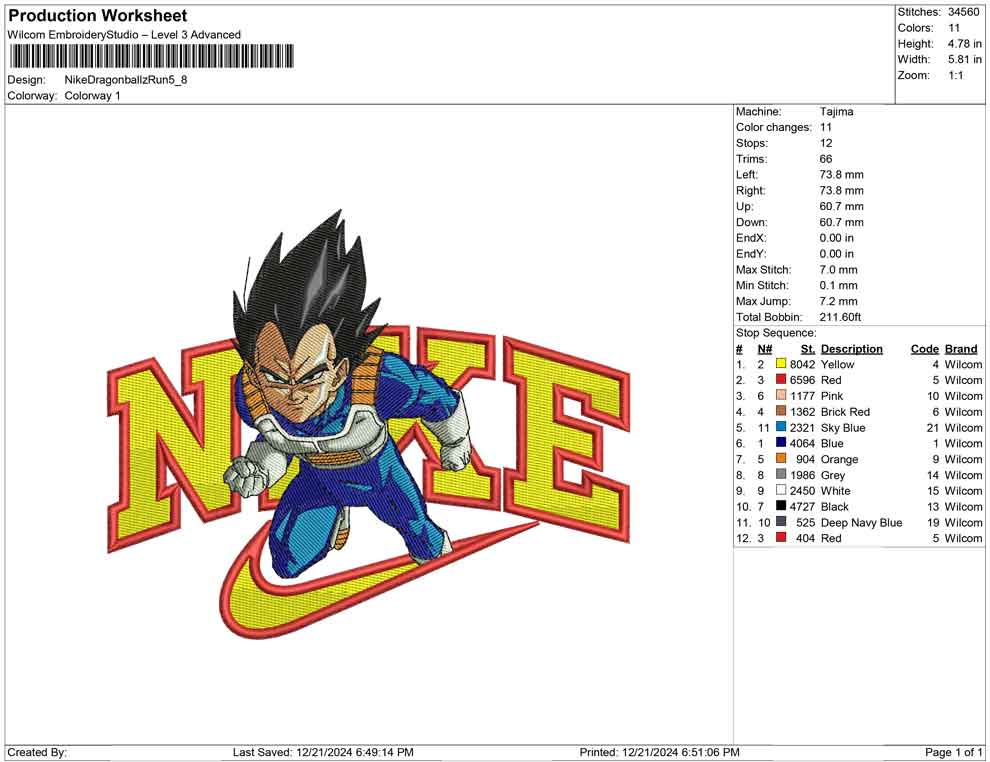Click the 'Page 1 of 1' footer text
This screenshot has height=762, width=990.
953,752
